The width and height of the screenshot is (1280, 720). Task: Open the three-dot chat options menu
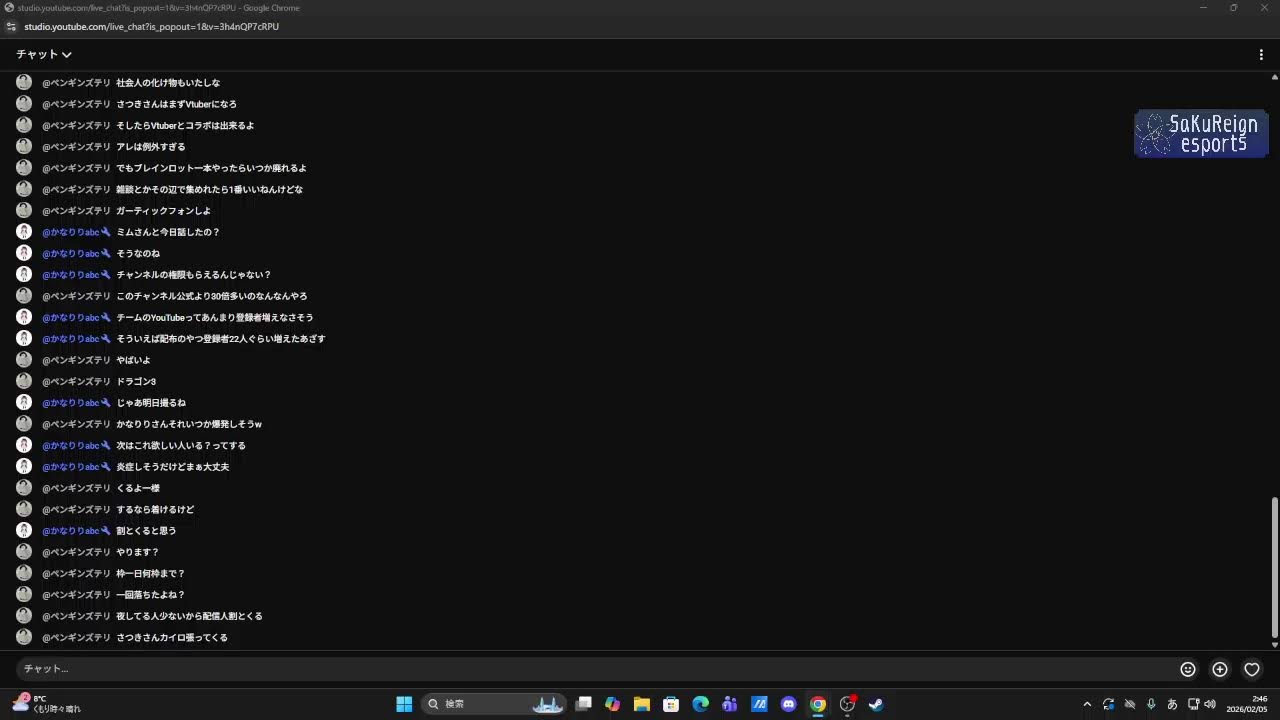click(x=1261, y=54)
